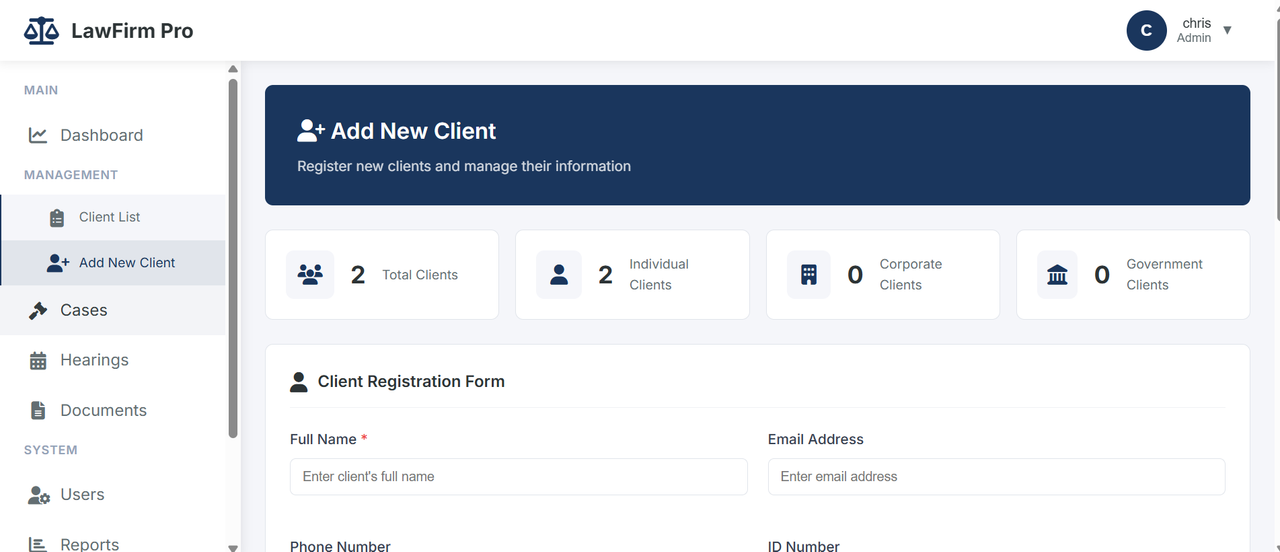Open the Dashboard menu item

pos(112,135)
